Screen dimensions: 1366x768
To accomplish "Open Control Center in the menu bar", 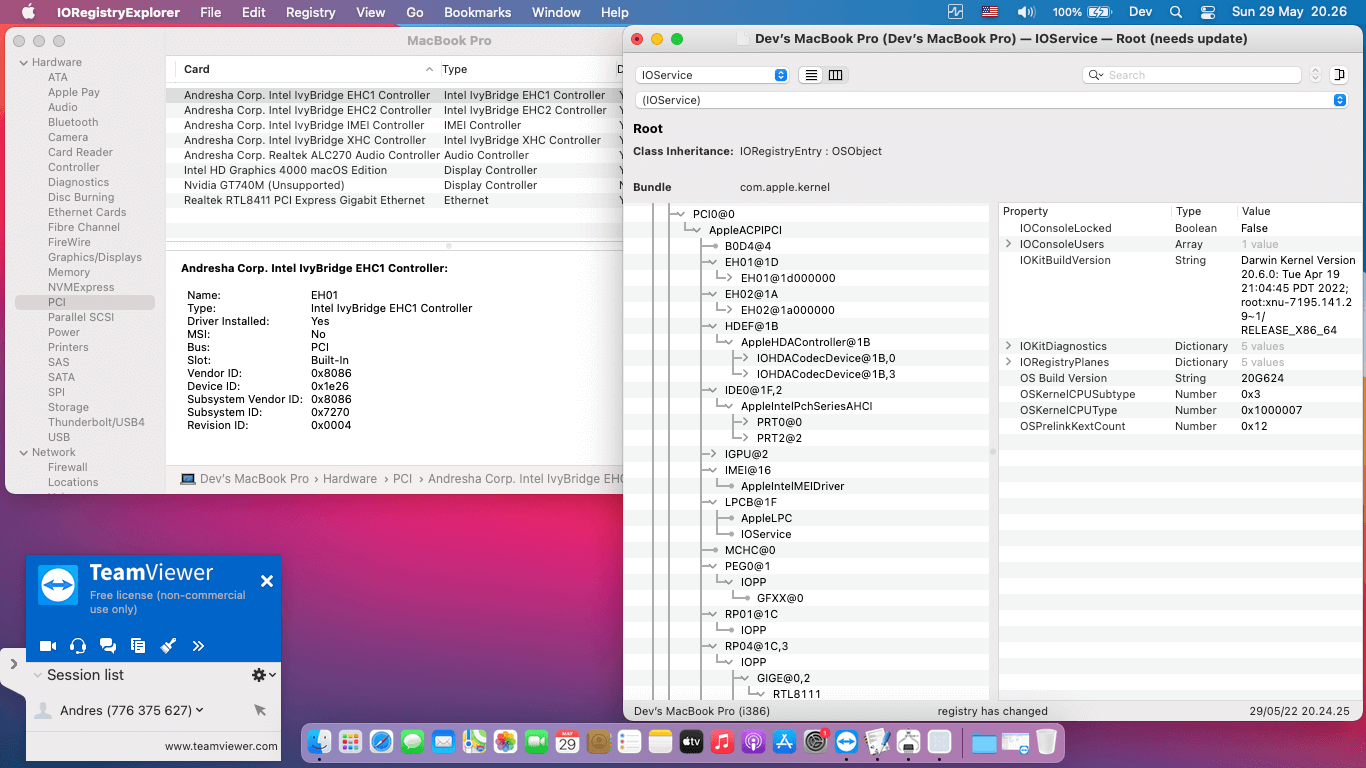I will pos(1207,12).
